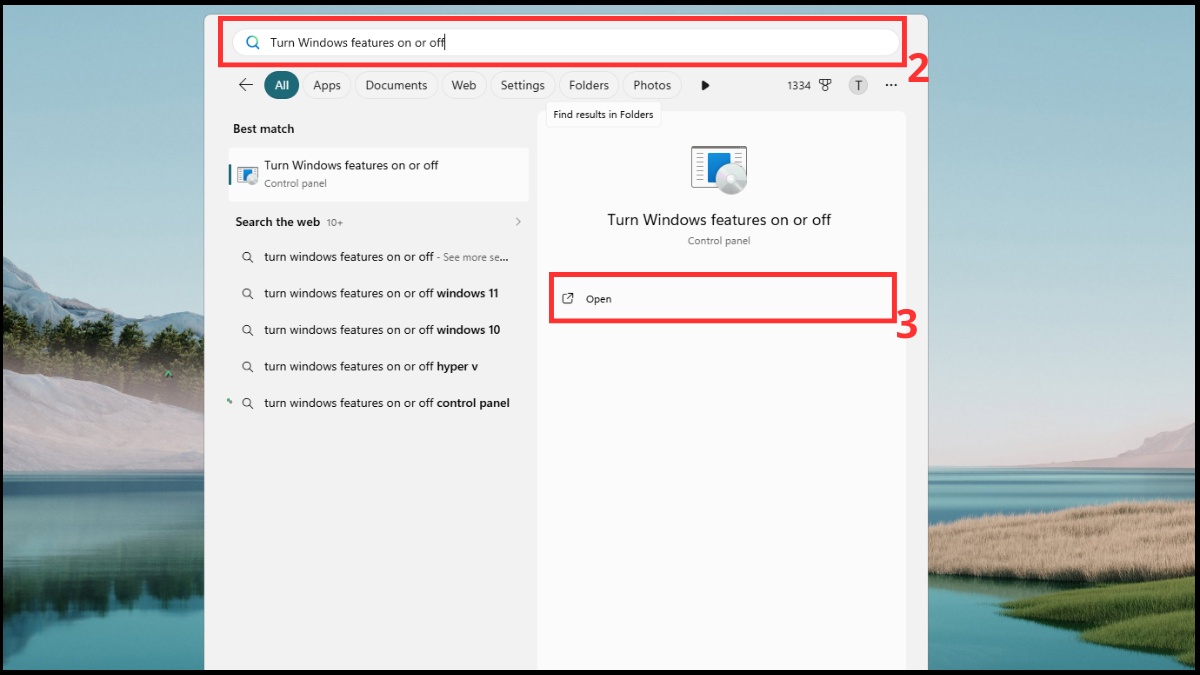Viewport: 1200px width, 675px height.
Task: Open the three-dot more options menu
Action: tap(891, 86)
